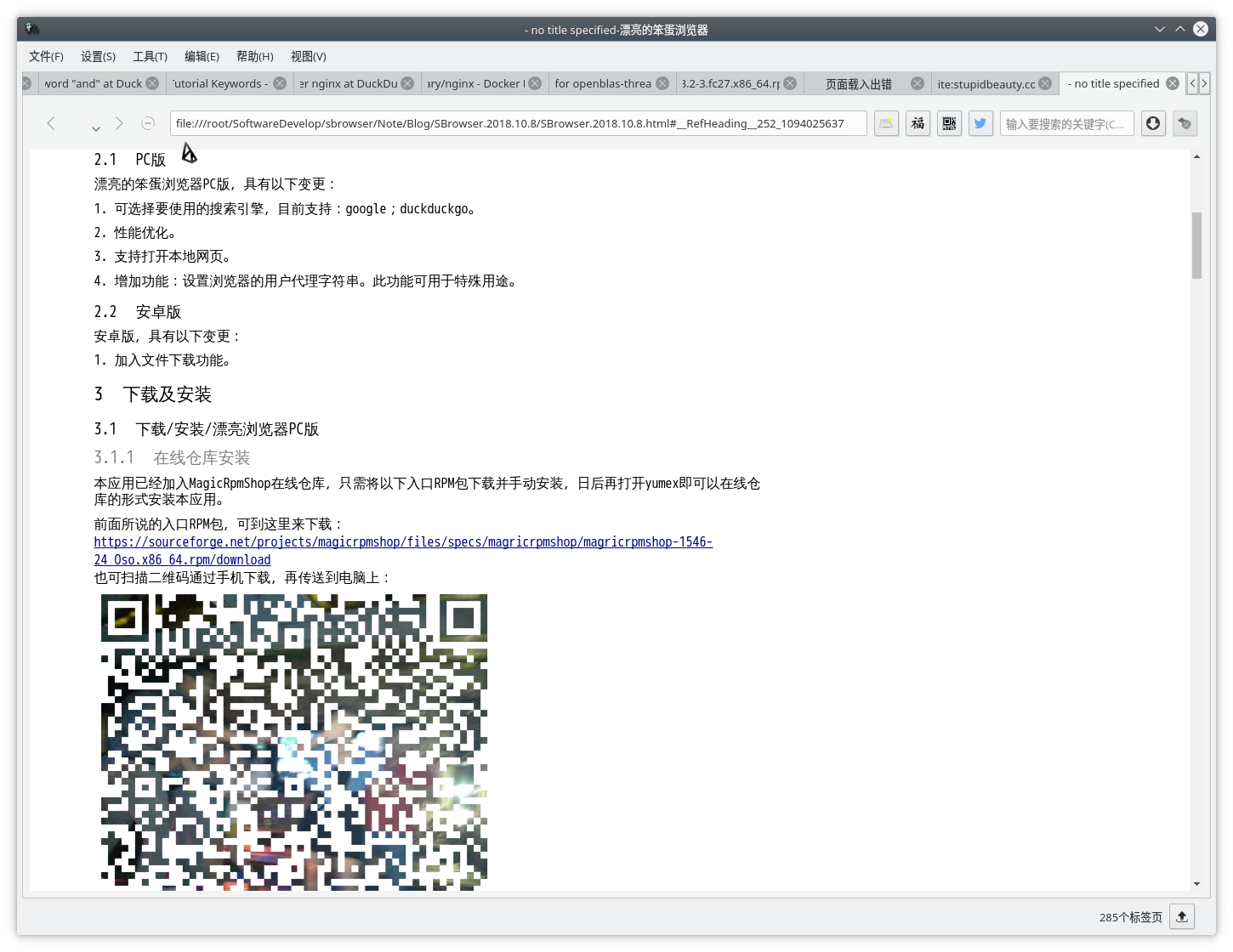Open the 文件(F) menu
Screen dimensions: 1233x952
[46, 56]
